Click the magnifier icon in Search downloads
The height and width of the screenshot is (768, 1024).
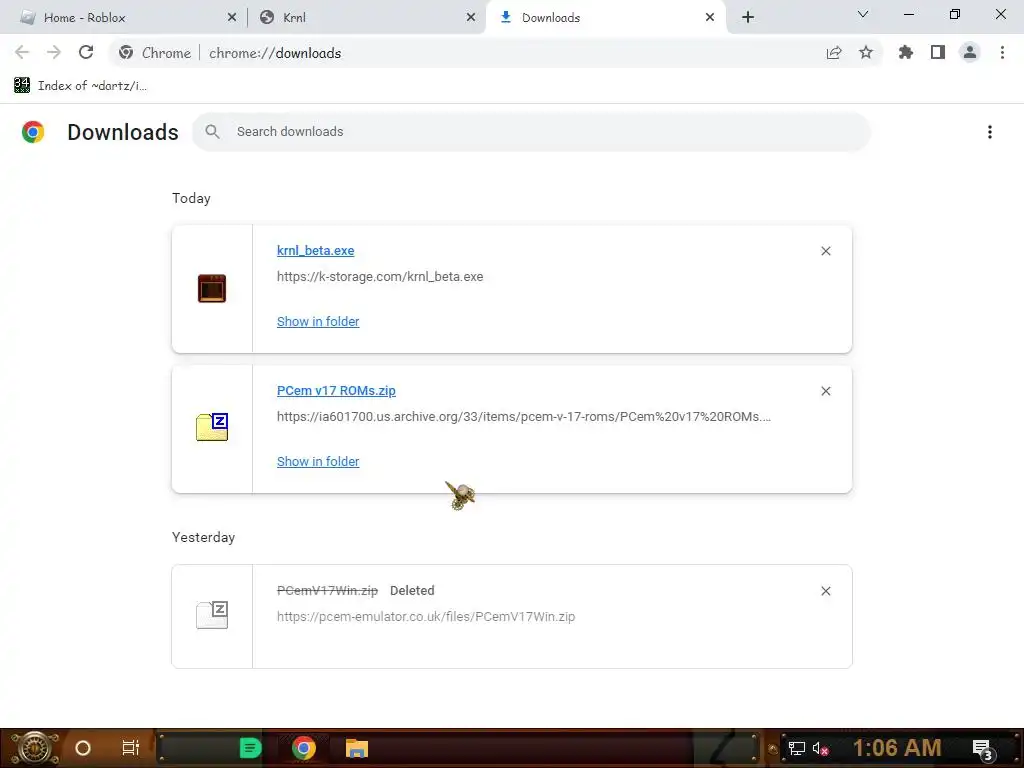212,132
